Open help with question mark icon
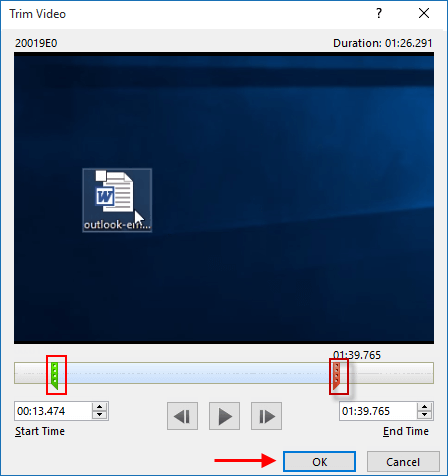 click(x=379, y=13)
